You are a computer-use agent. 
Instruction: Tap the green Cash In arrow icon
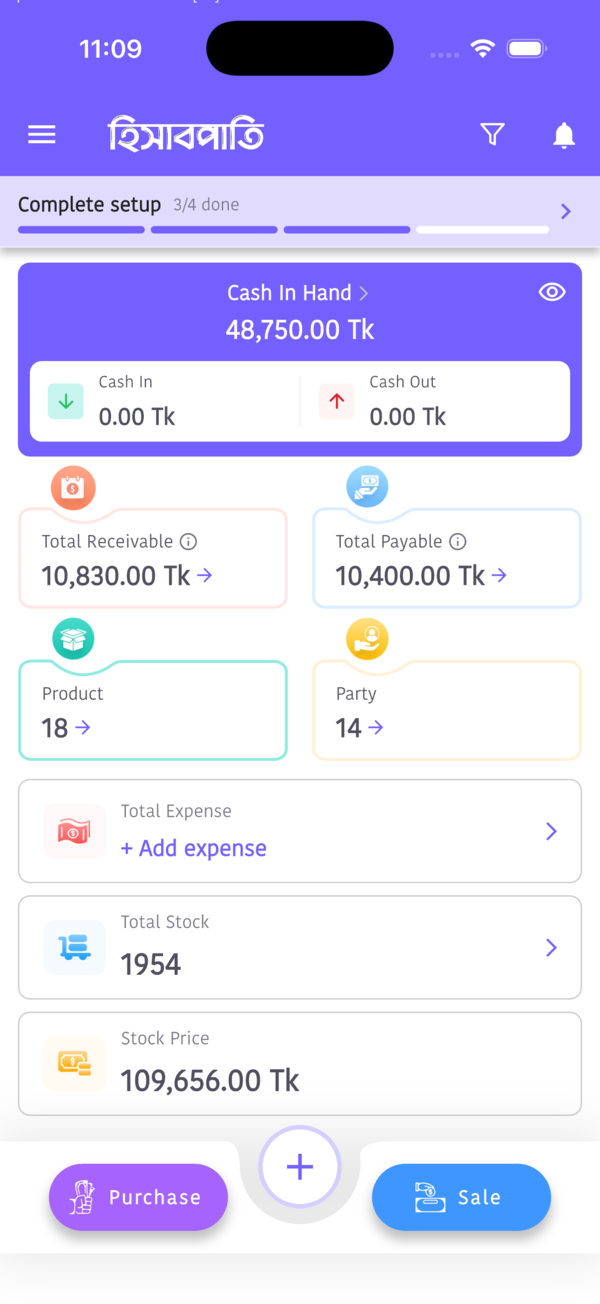click(66, 401)
